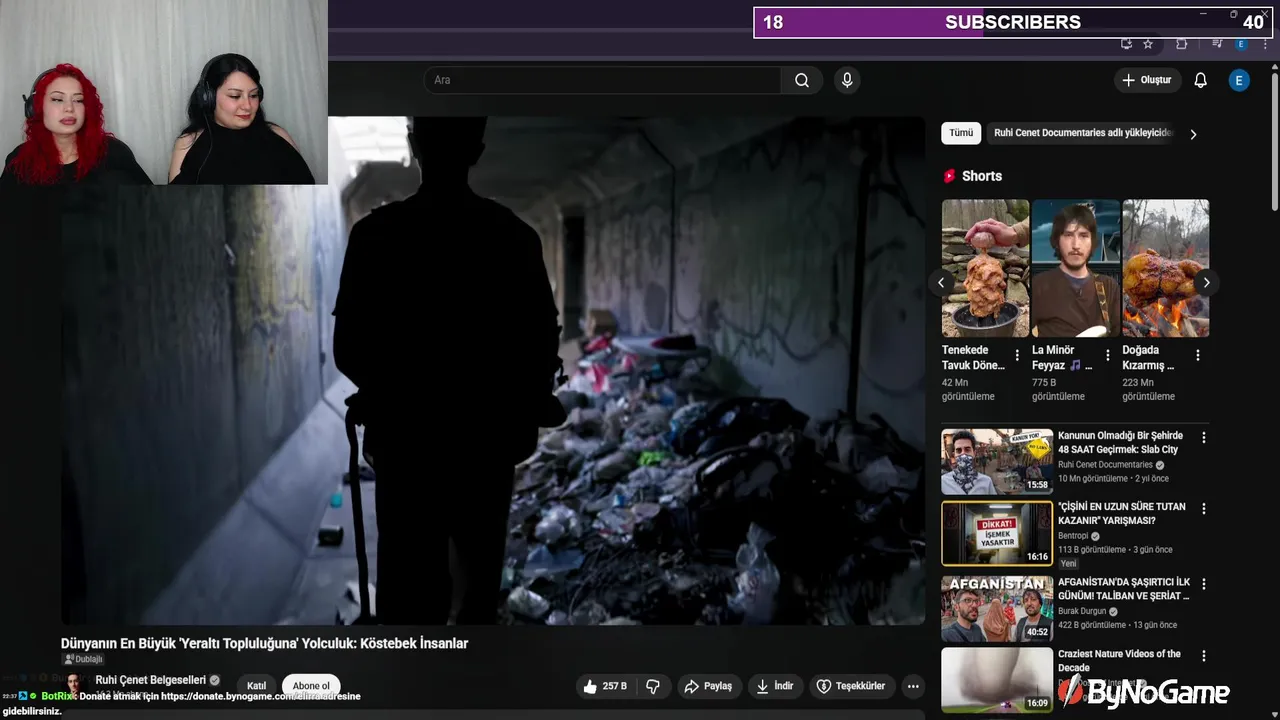1280x720 pixels.
Task: Activate voice search microphone icon
Action: click(x=847, y=80)
